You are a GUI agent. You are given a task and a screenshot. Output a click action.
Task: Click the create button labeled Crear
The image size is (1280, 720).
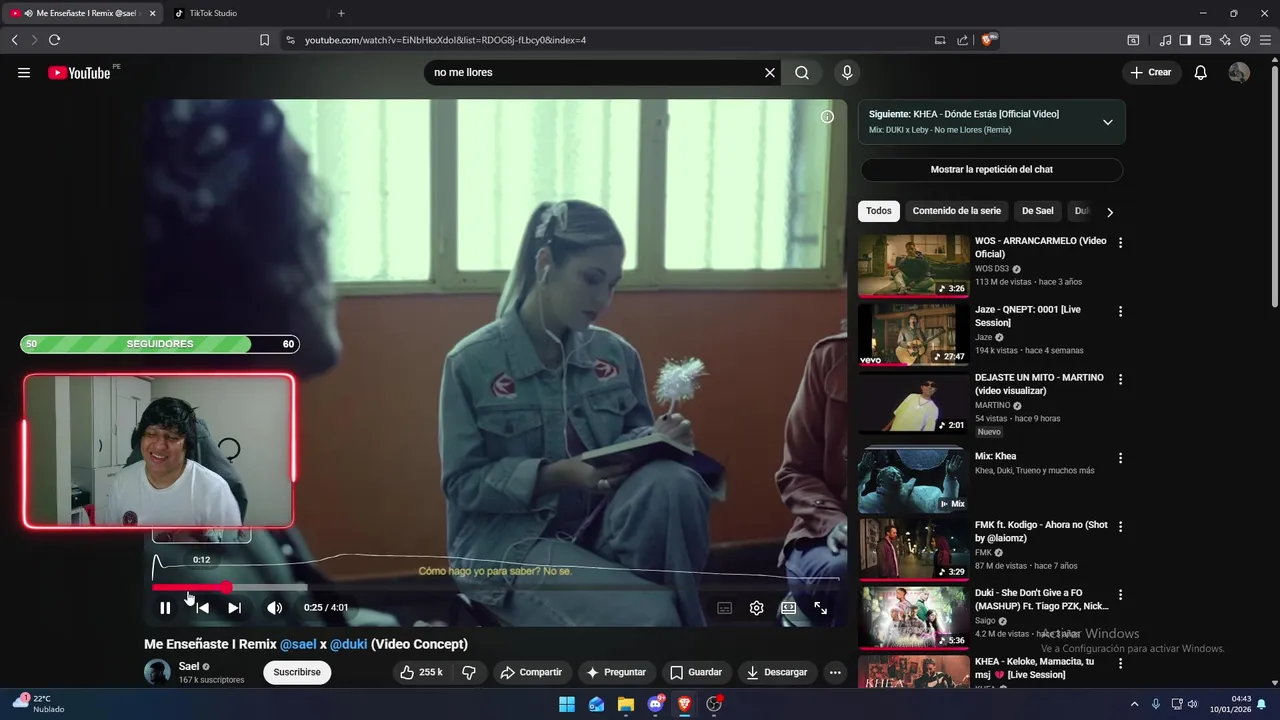tap(1150, 72)
